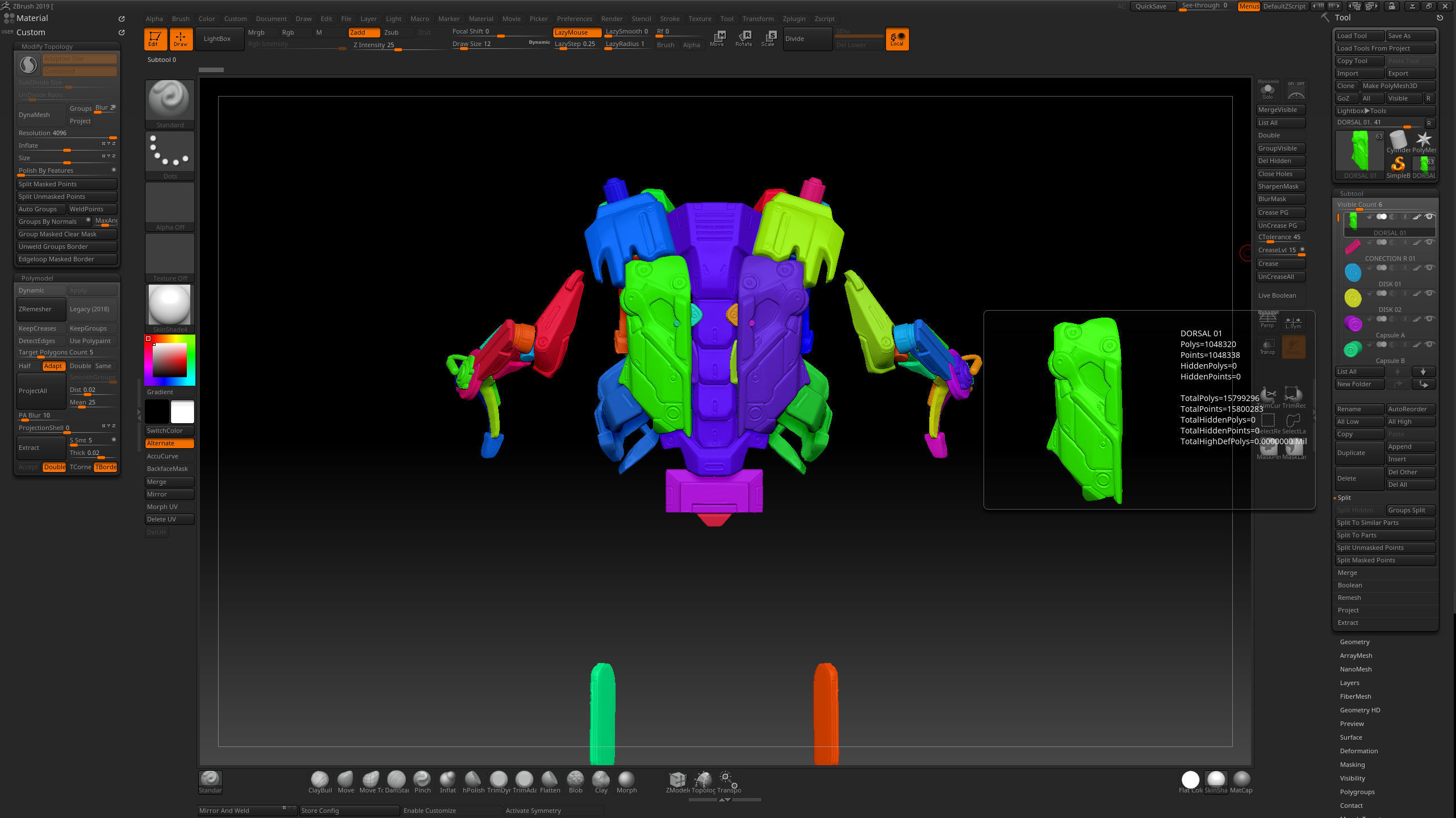Select the Capsule A subtool

pyautogui.click(x=1390, y=335)
